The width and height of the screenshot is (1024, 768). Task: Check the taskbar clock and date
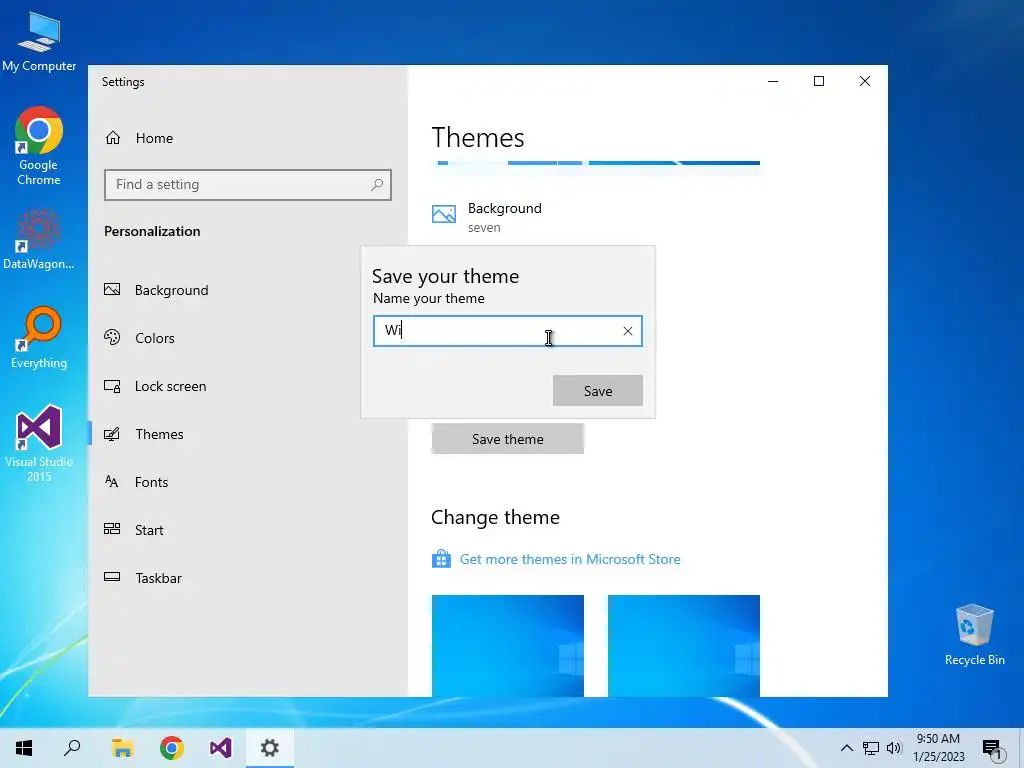pyautogui.click(x=938, y=748)
